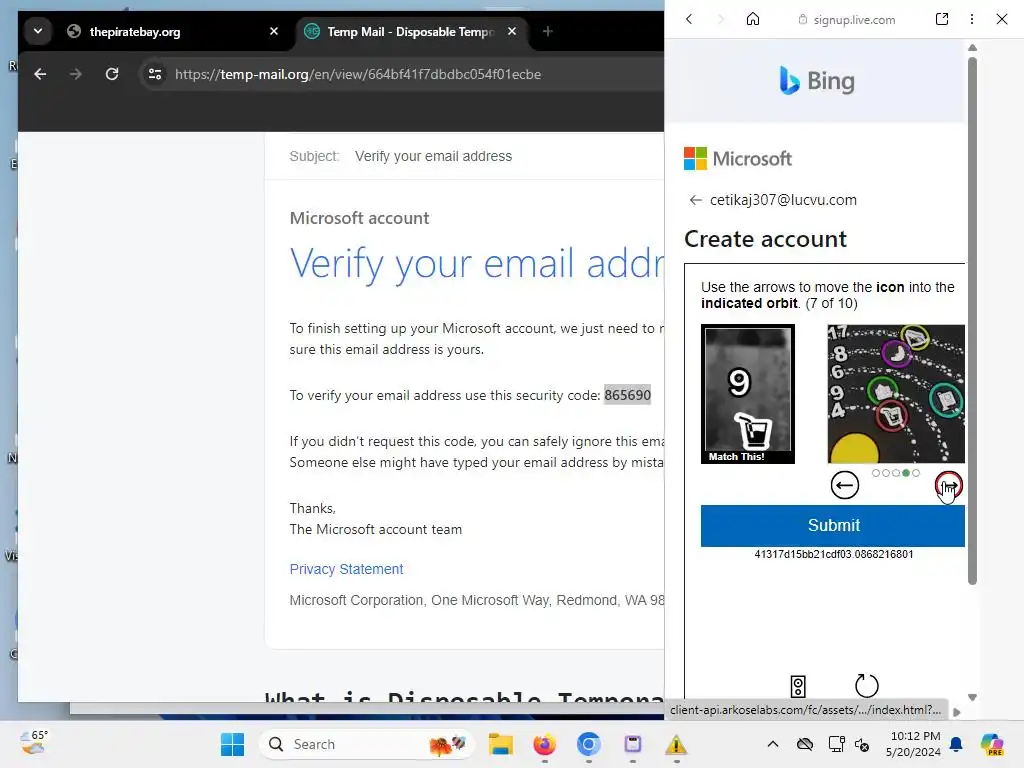Screen dimensions: 1024x768
Task: Open the purple app icon on taskbar
Action: (x=633, y=744)
